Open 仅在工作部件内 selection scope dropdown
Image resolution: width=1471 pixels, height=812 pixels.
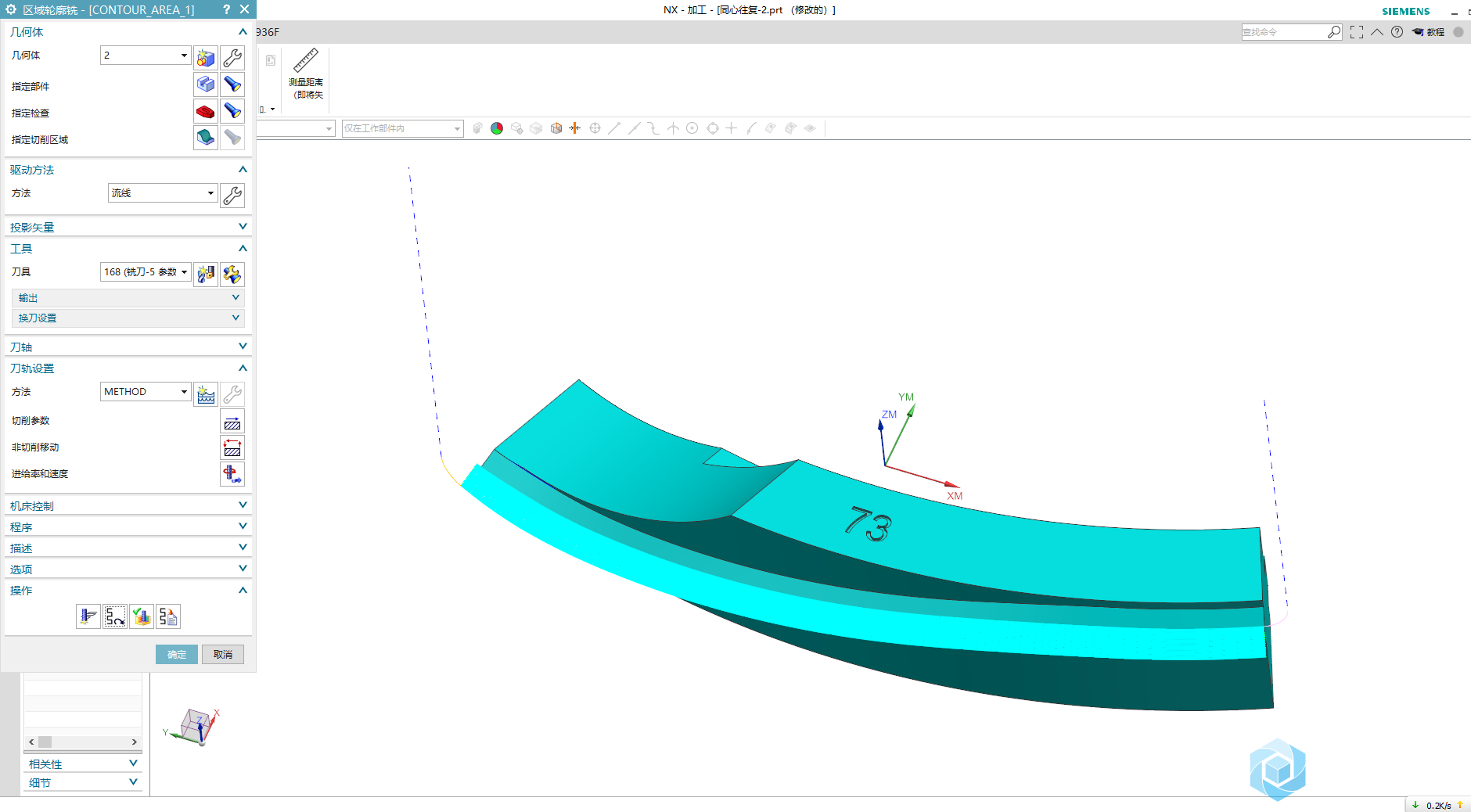[x=403, y=128]
